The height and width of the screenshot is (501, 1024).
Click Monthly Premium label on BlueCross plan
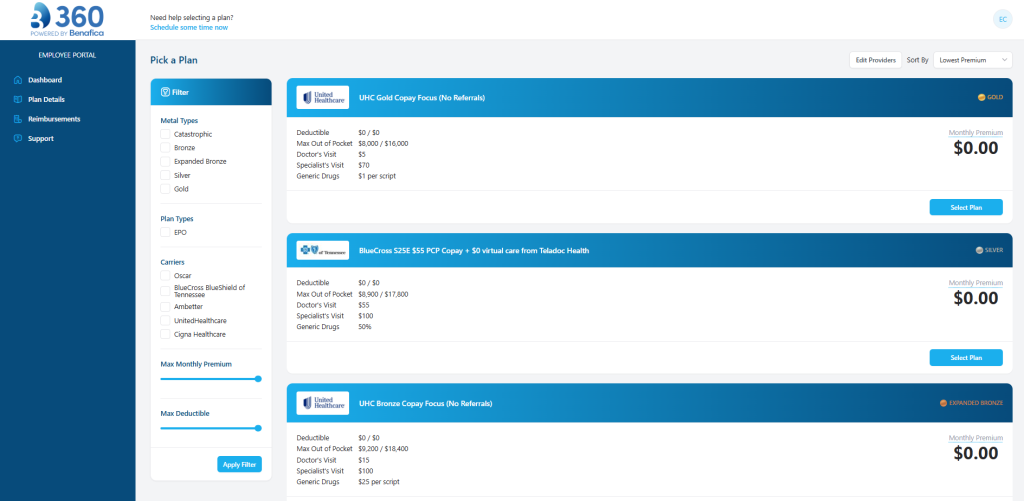coord(976,283)
